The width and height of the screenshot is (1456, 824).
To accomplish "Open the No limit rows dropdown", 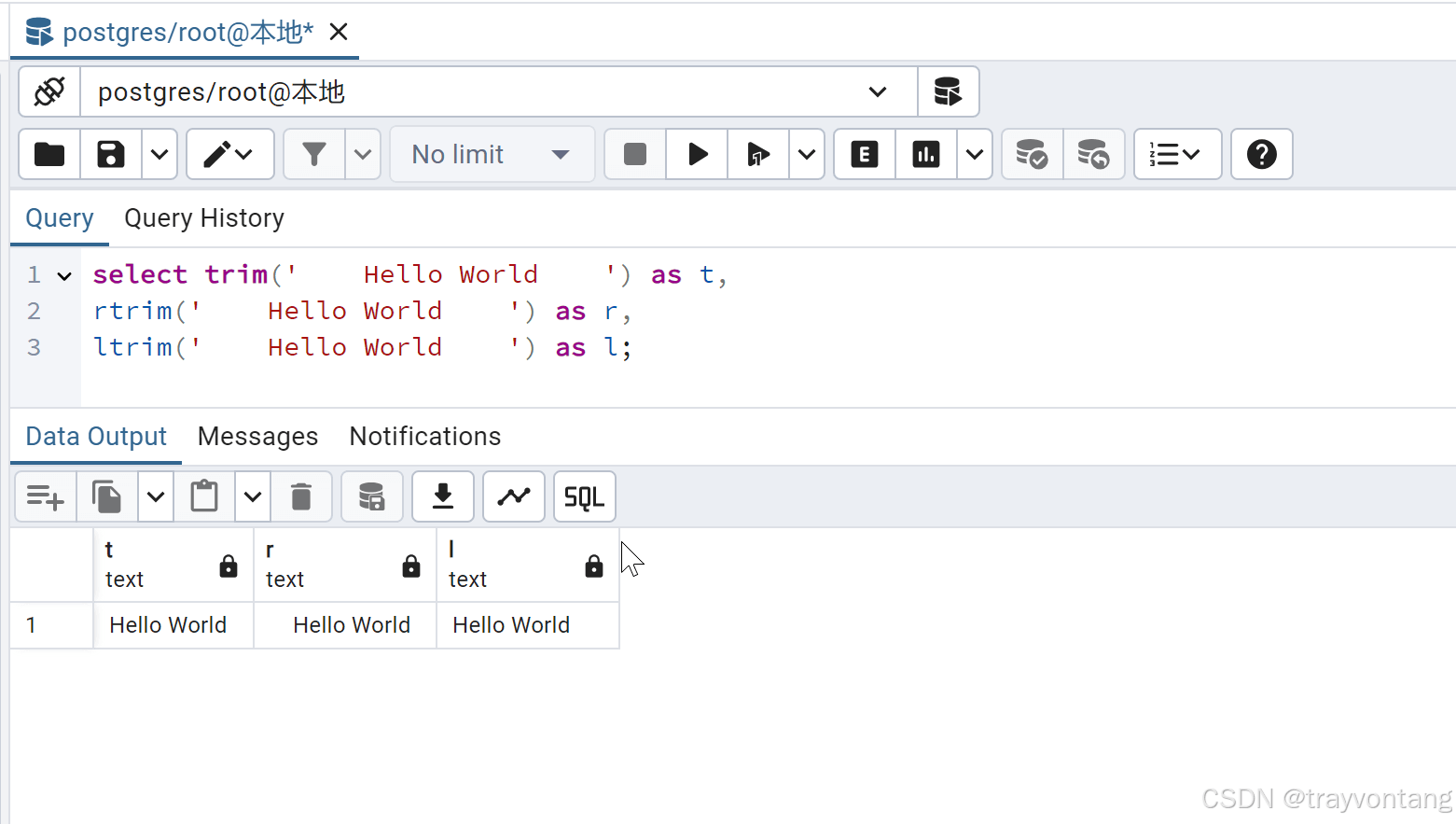I will coord(492,154).
